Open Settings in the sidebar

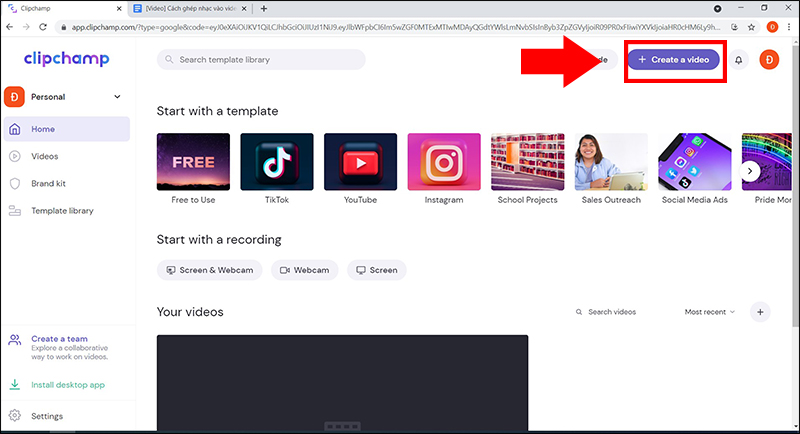[47, 416]
